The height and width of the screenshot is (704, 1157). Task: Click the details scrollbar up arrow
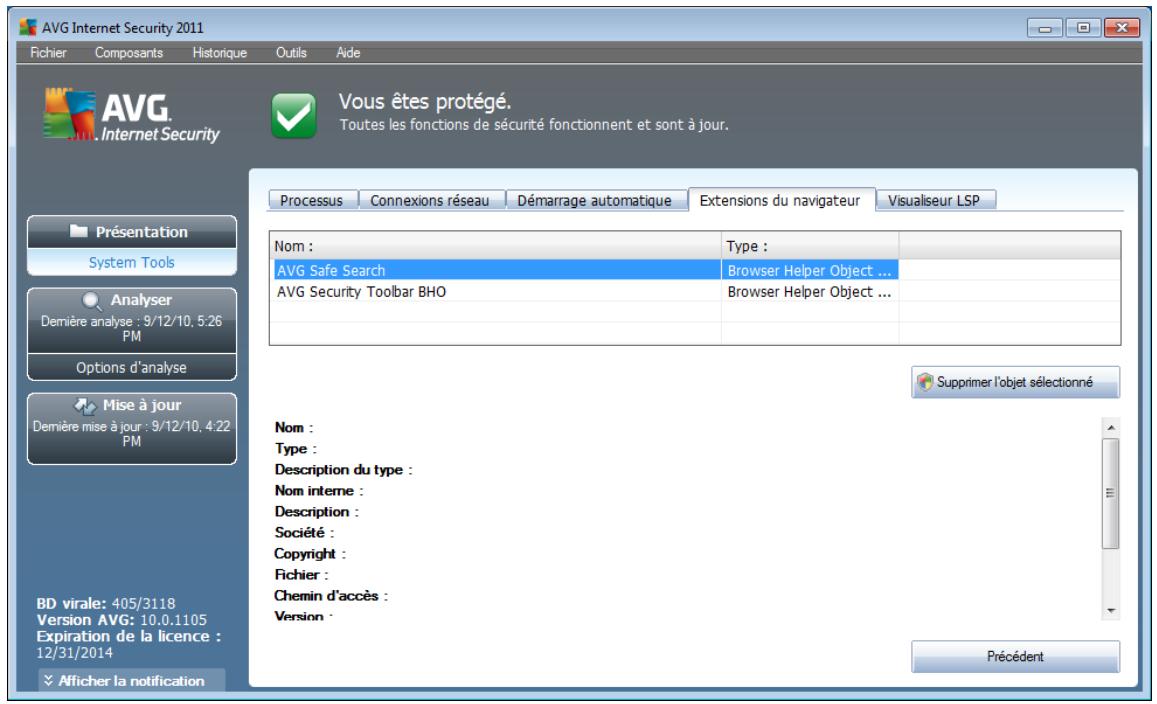pos(1111,427)
